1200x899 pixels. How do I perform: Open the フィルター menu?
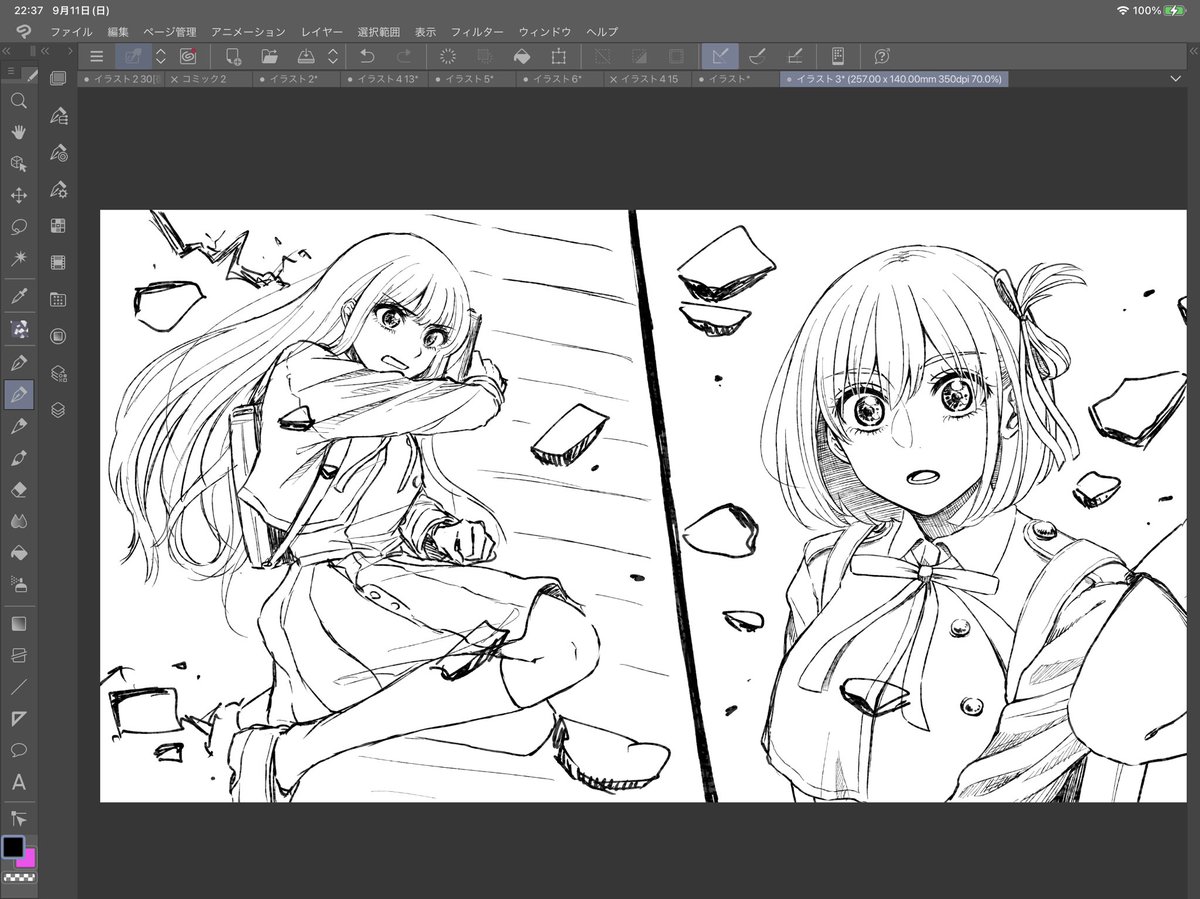[x=477, y=32]
